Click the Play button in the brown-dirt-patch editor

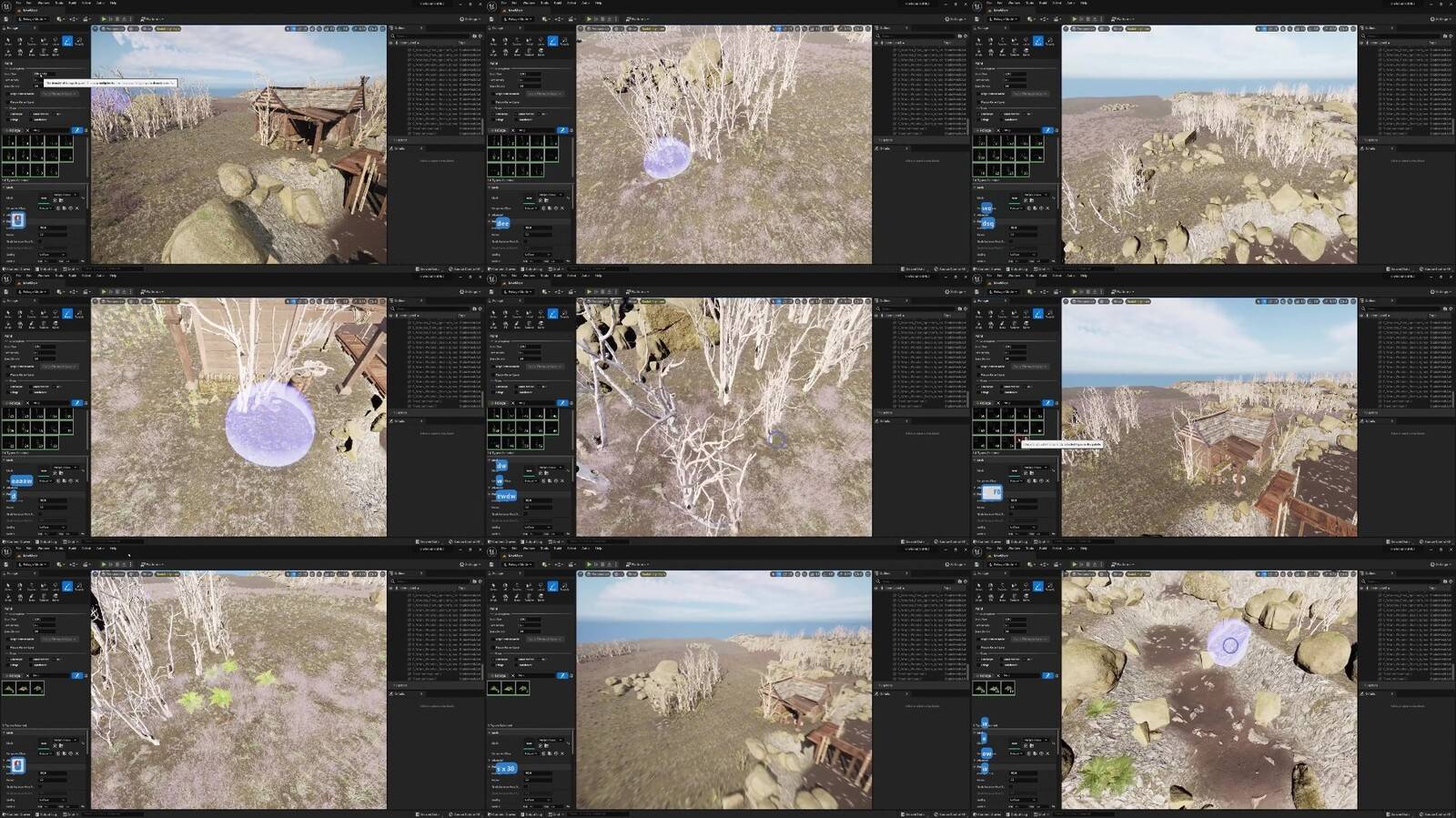pos(1075,565)
